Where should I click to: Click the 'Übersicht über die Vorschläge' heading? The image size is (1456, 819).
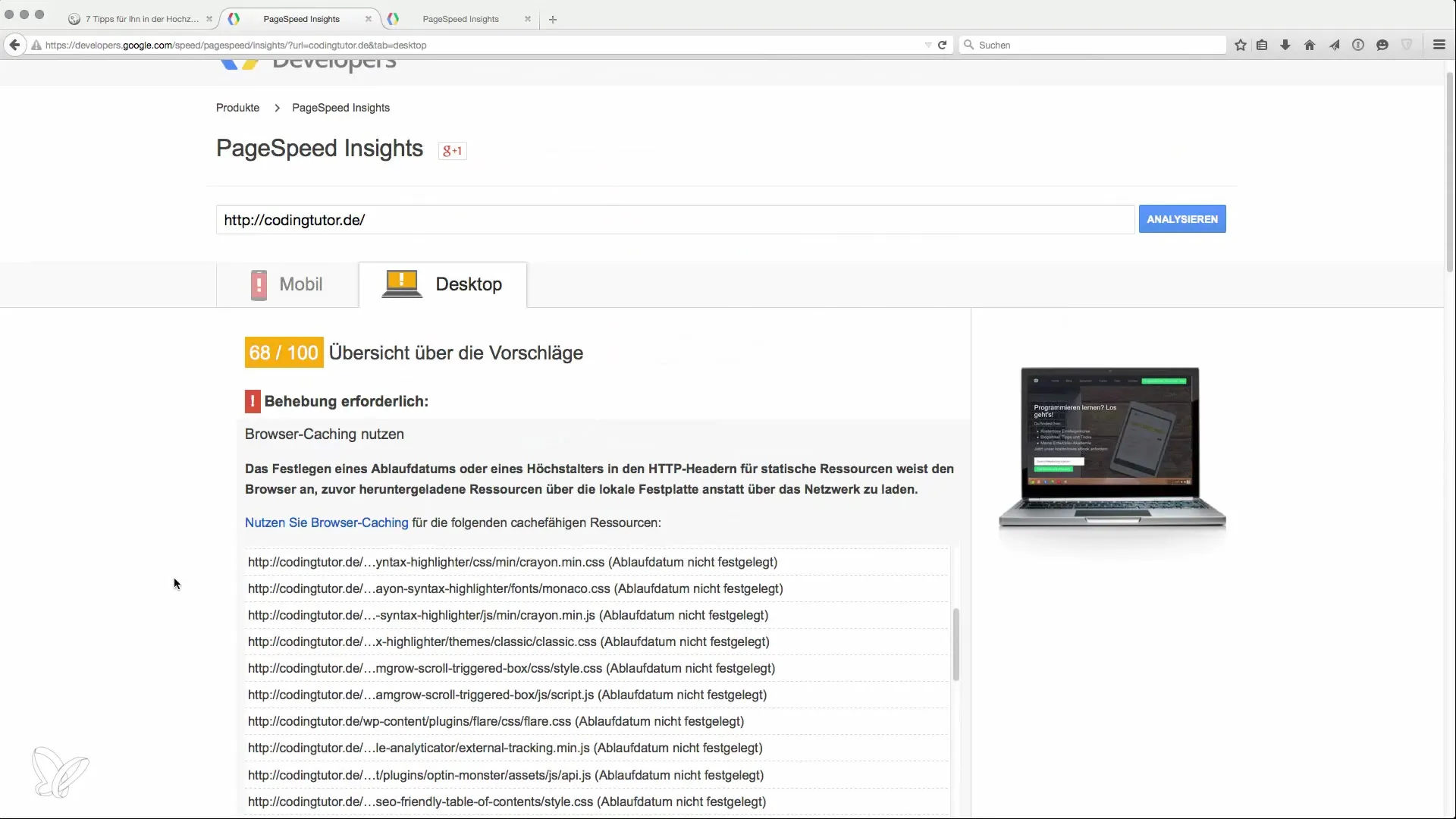pyautogui.click(x=456, y=353)
